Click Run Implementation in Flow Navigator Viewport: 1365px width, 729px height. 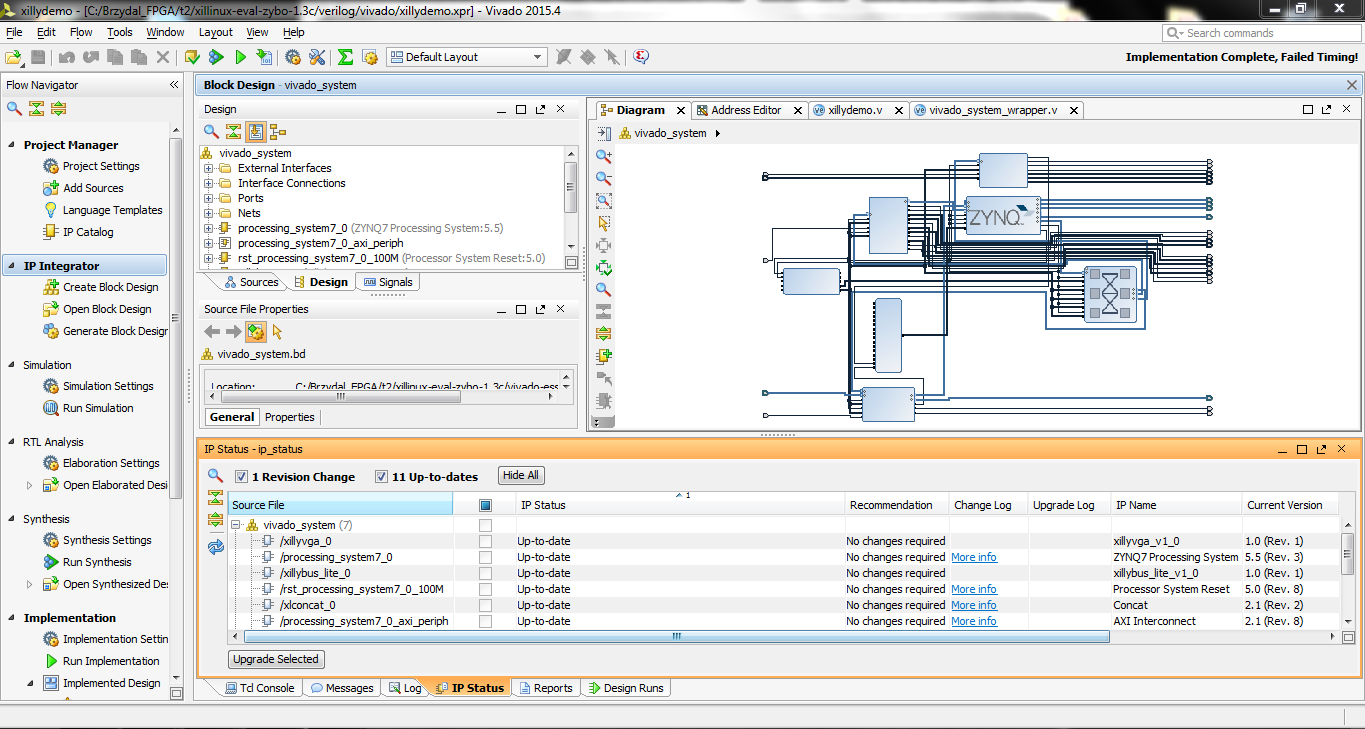click(x=111, y=661)
